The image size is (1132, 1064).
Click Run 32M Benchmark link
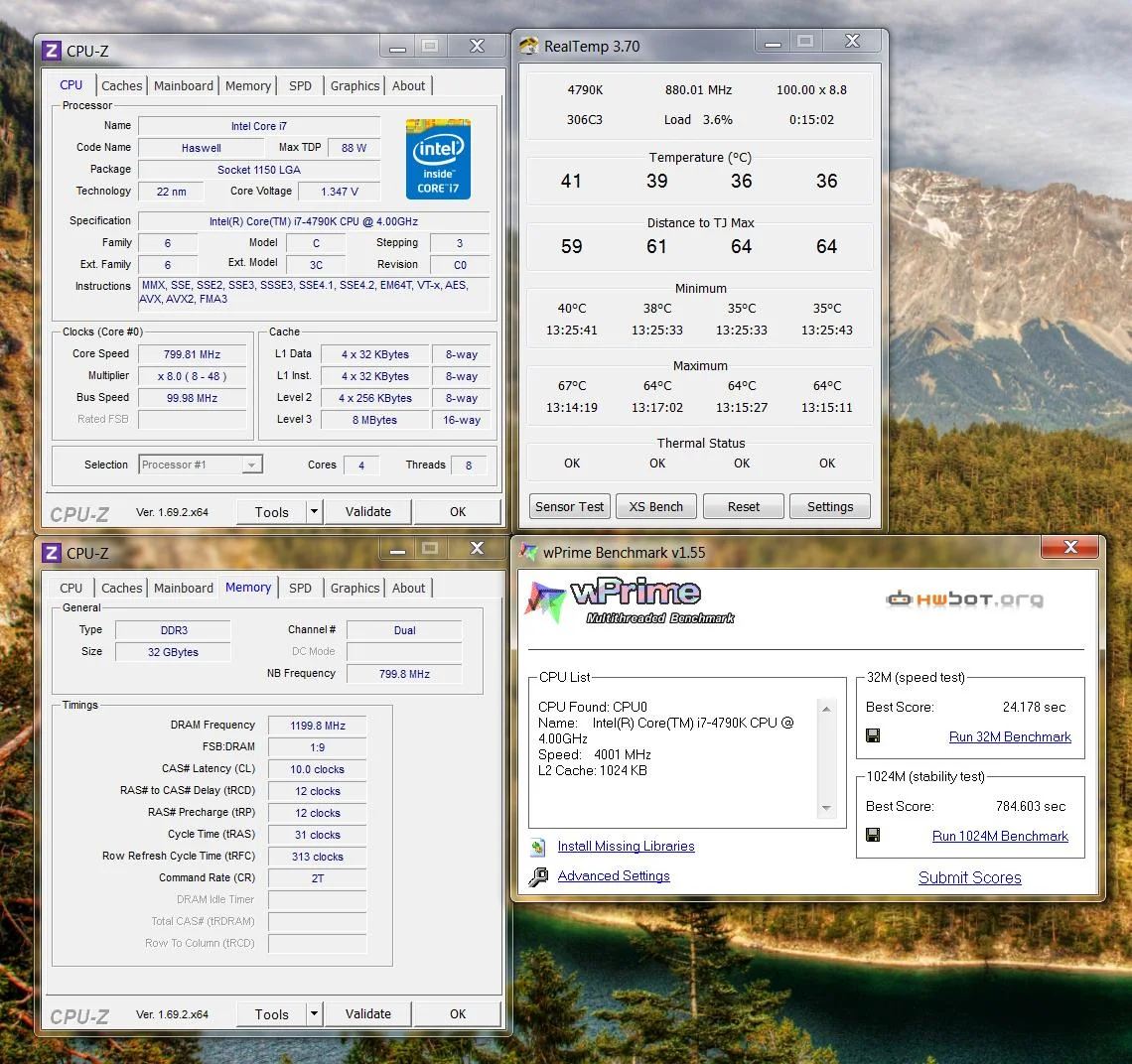(x=1009, y=737)
